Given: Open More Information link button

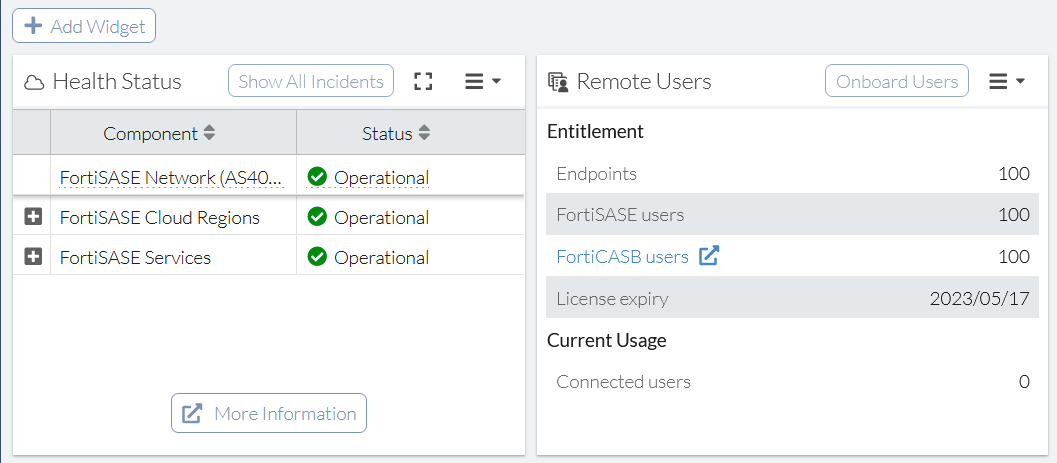Looking at the screenshot, I should [x=269, y=413].
